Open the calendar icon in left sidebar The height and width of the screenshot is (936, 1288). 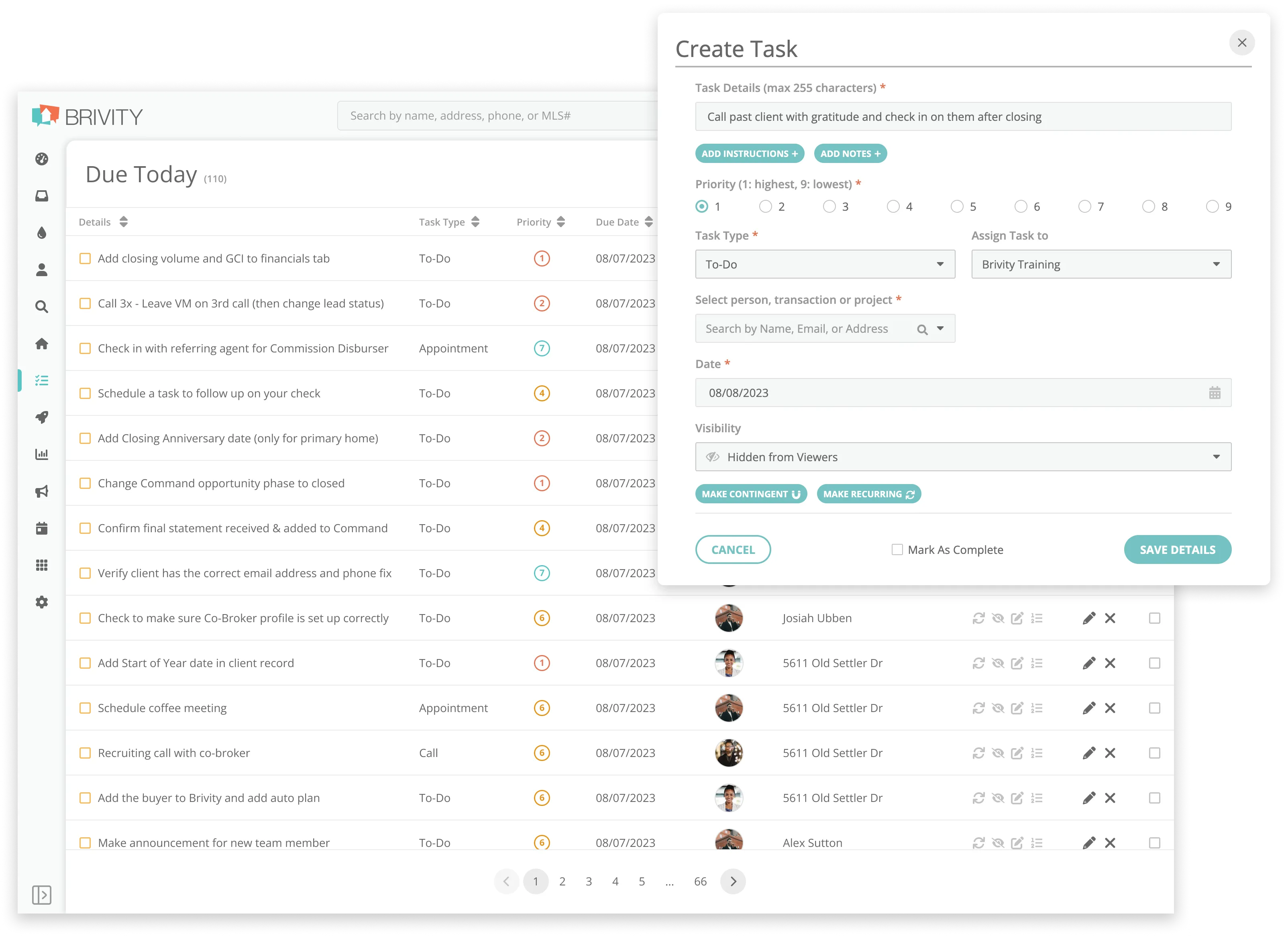tap(41, 528)
